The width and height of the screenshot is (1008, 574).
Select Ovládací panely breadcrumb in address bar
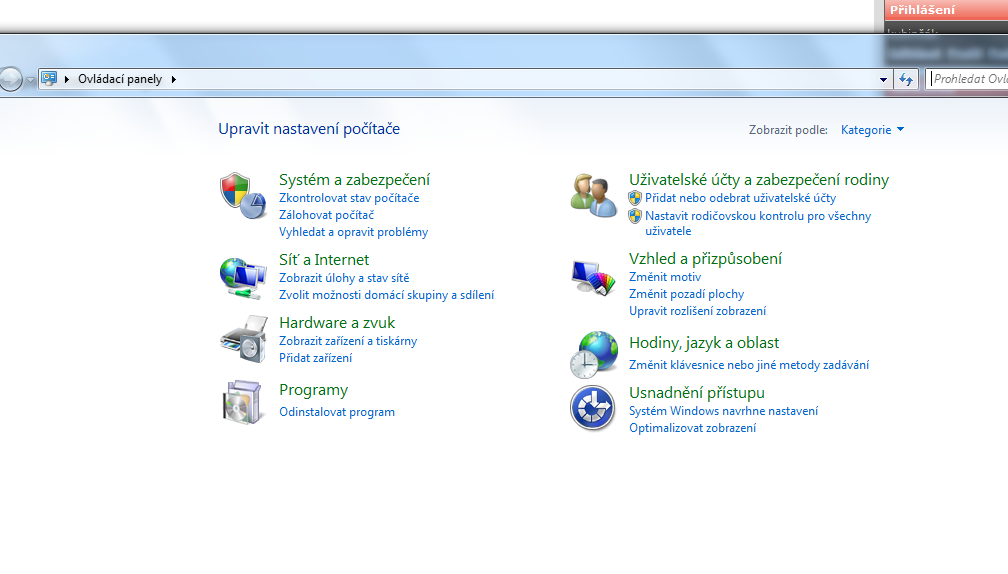click(x=120, y=79)
